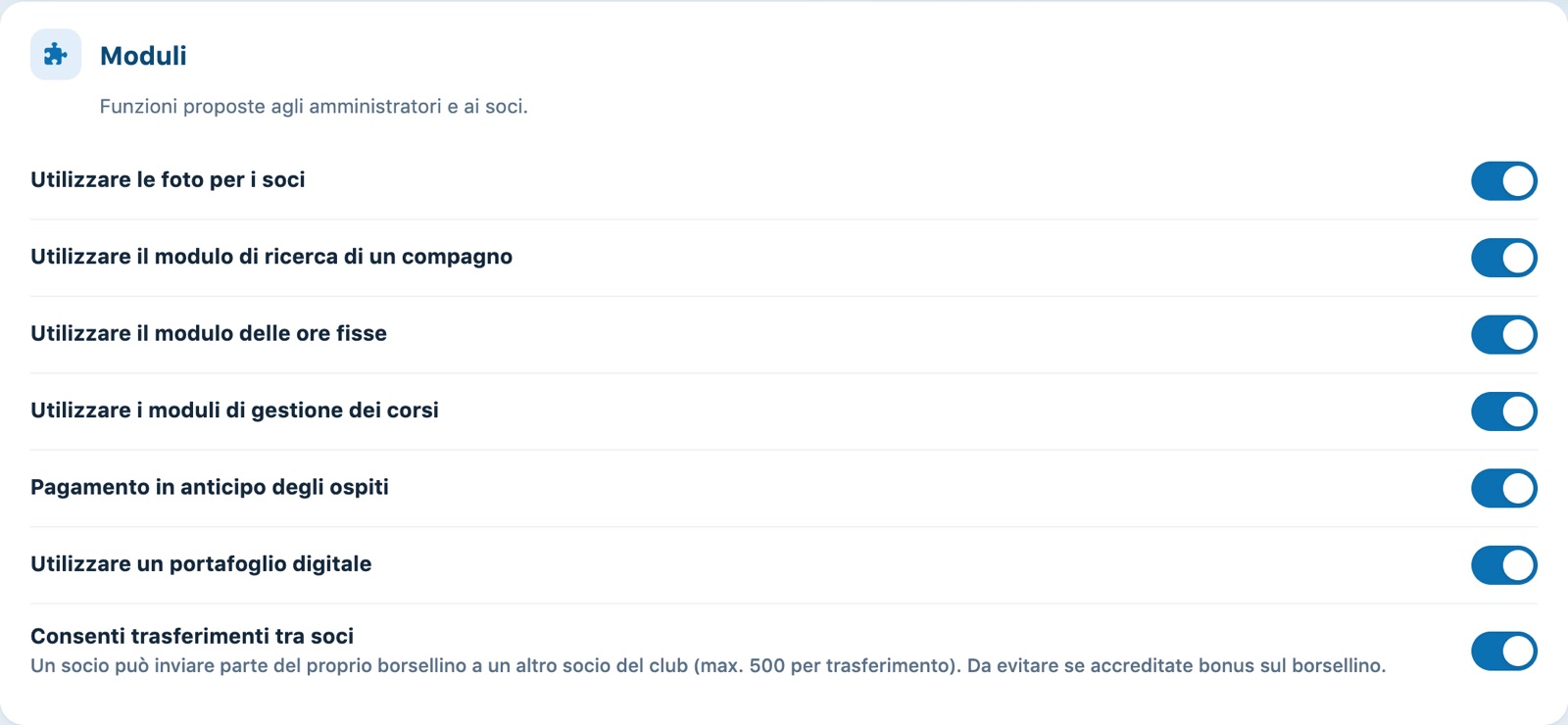Turn off transfers between members toggle
This screenshot has height=725, width=1568.
1504,652
